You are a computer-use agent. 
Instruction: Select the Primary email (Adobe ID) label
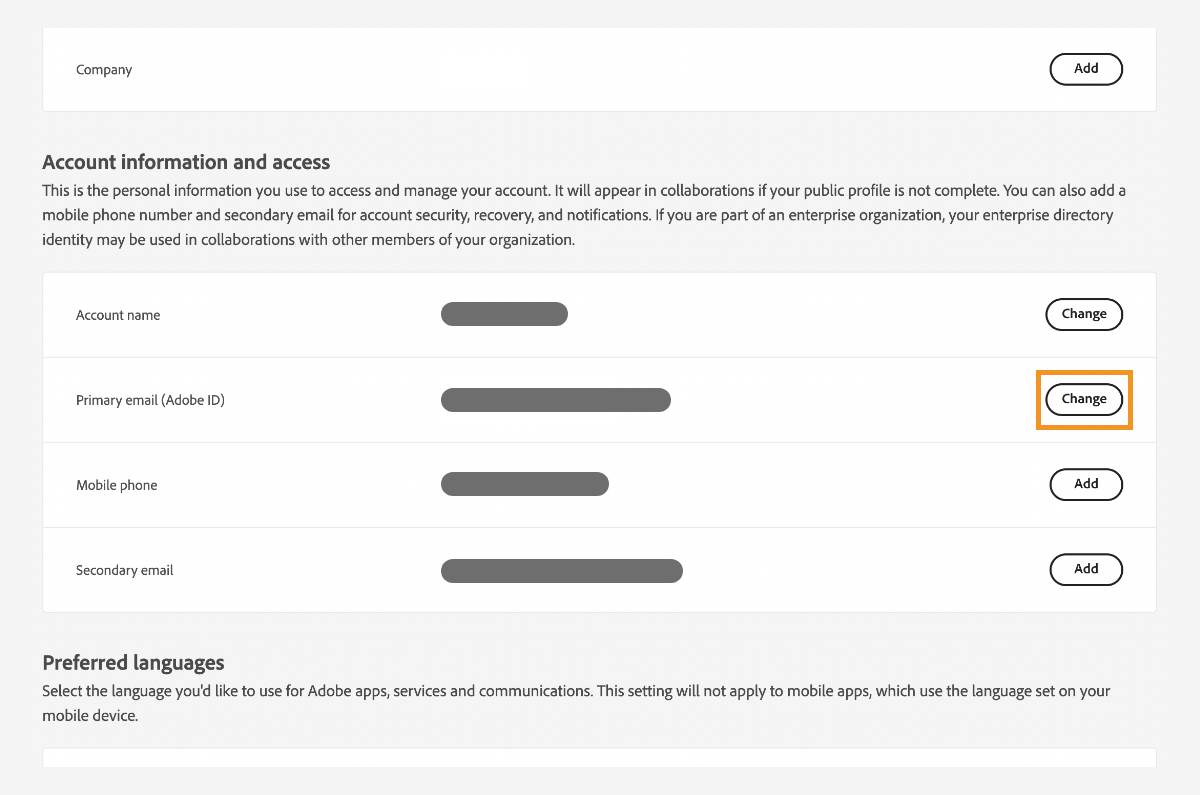150,399
